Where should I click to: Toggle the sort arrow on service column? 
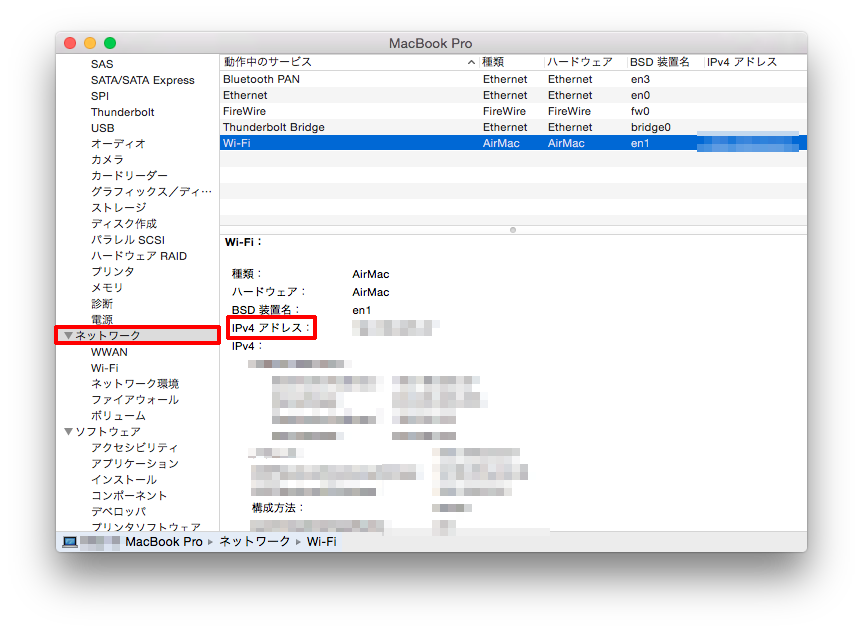[x=471, y=62]
